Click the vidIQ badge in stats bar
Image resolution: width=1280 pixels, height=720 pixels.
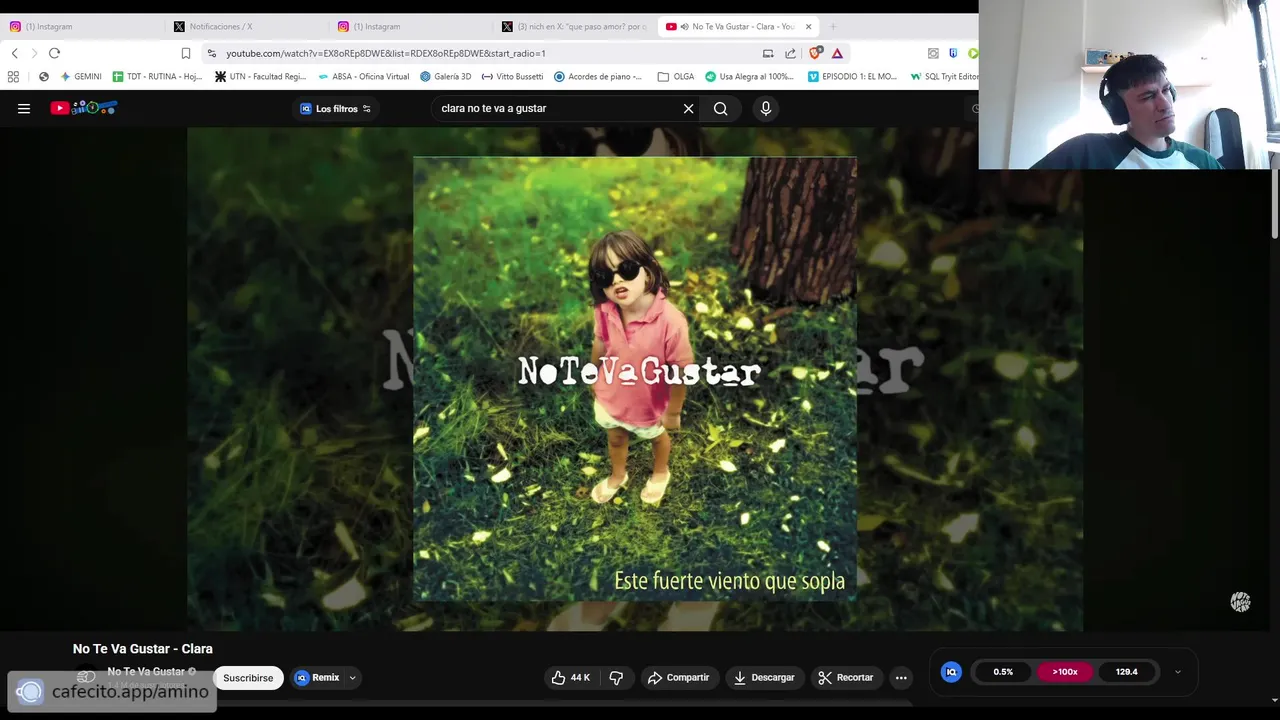pos(951,672)
